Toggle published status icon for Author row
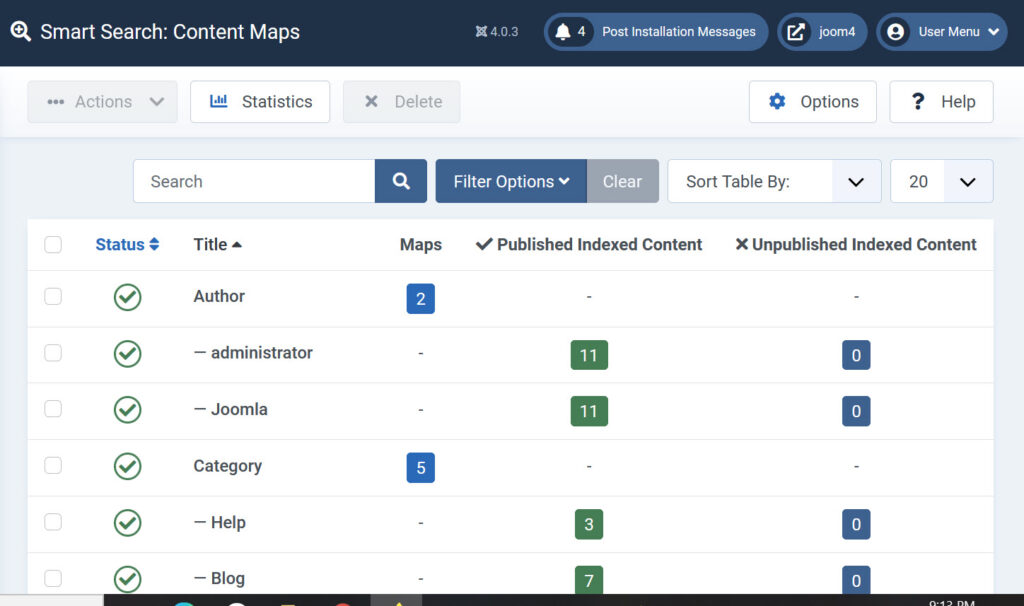1024x606 pixels. click(x=127, y=297)
